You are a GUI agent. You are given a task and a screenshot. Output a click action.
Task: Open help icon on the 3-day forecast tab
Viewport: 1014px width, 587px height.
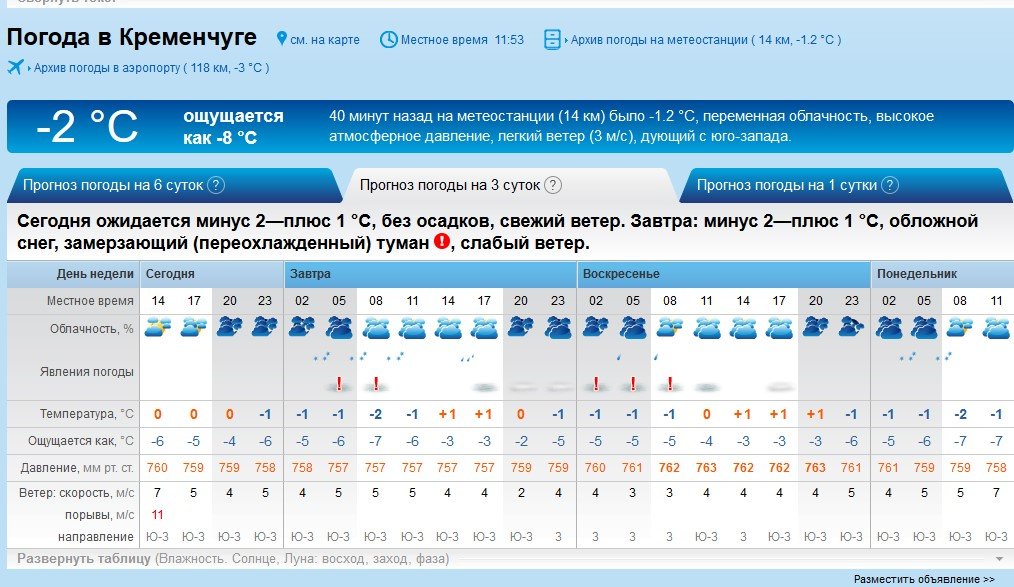click(553, 185)
